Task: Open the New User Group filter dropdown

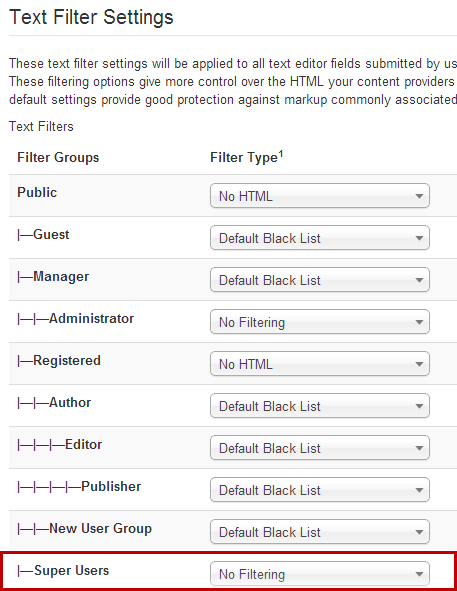Action: click(x=320, y=532)
